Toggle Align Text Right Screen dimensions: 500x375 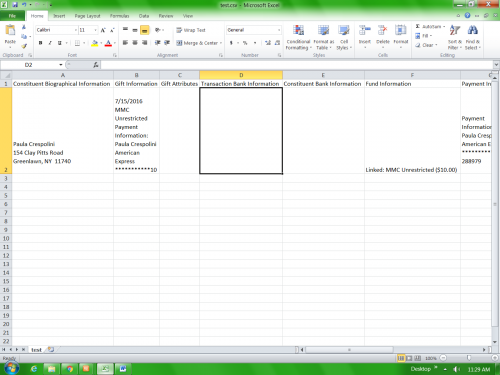pyautogui.click(x=145, y=43)
